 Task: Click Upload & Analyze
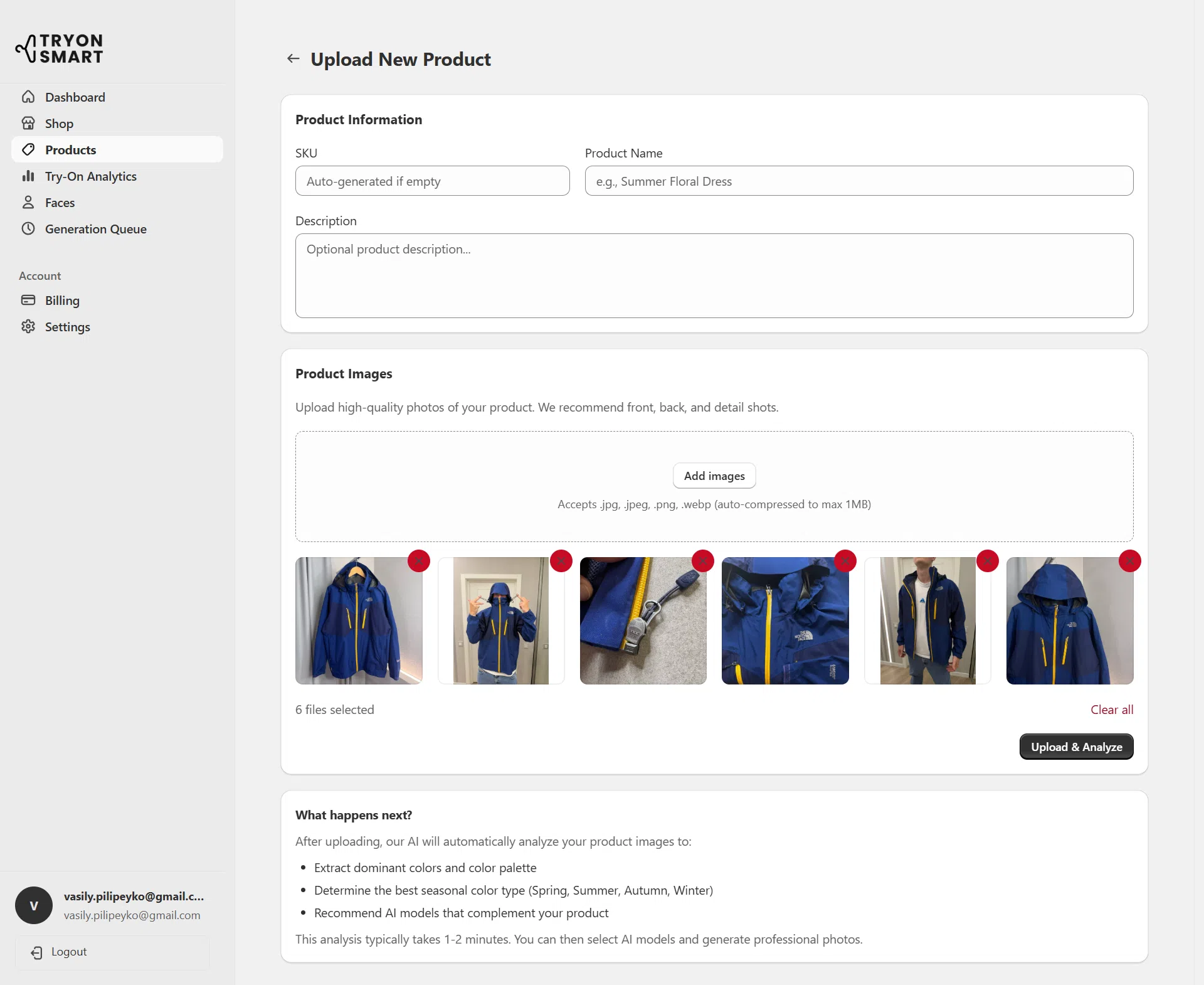coord(1075,747)
